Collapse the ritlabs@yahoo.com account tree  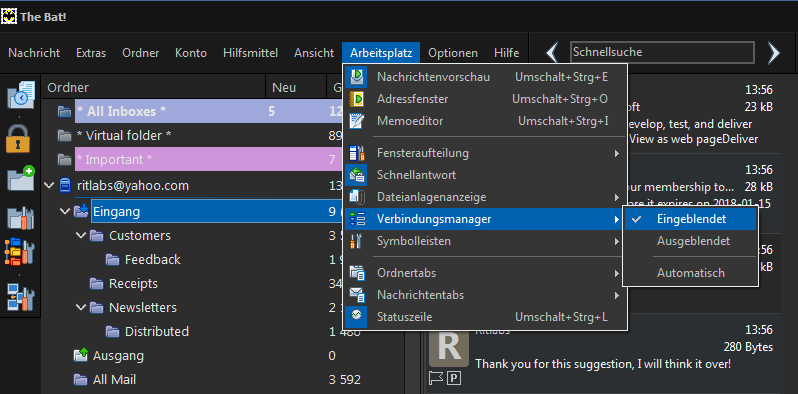(49, 186)
